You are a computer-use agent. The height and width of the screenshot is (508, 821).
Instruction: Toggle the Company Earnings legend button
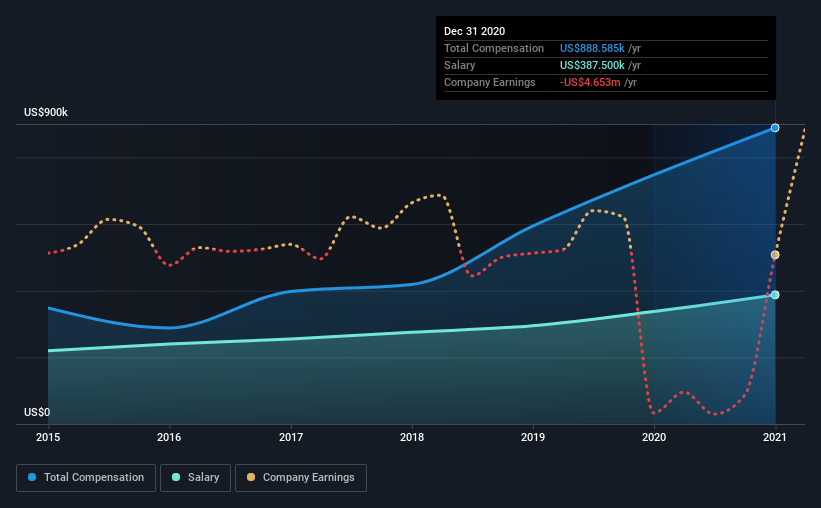click(301, 478)
